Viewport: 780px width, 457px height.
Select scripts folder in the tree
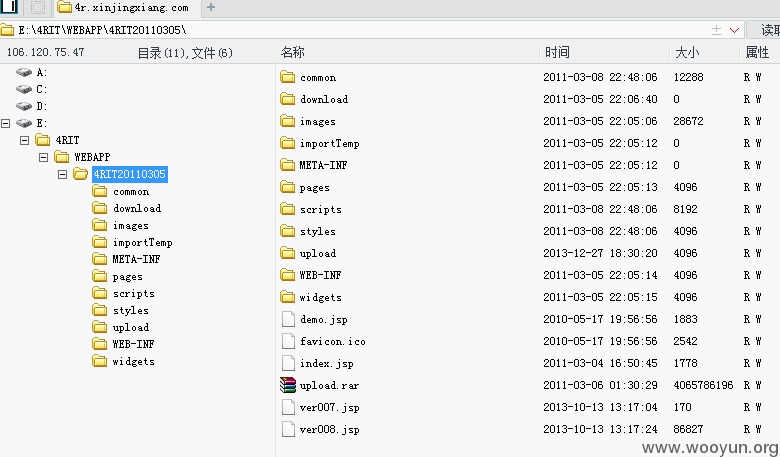click(x=133, y=293)
